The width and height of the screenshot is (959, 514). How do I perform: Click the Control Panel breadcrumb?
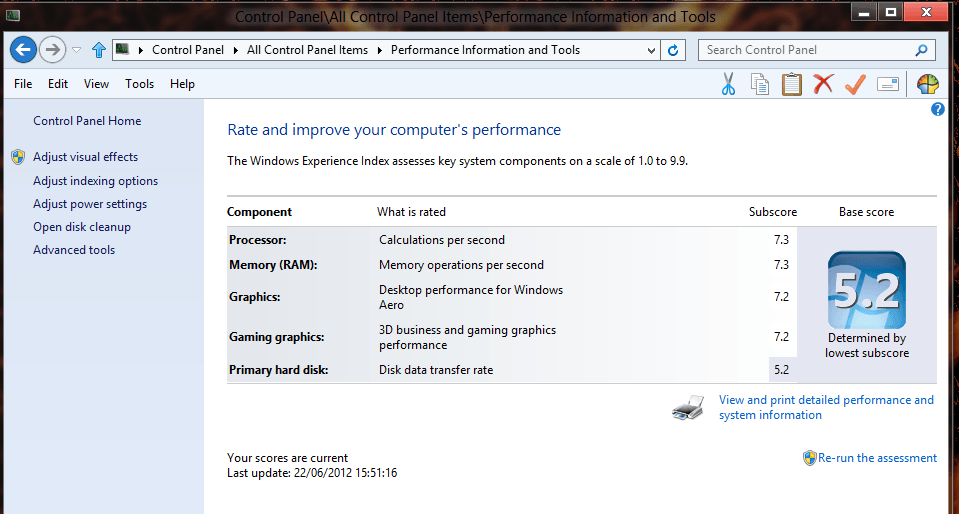(x=188, y=50)
